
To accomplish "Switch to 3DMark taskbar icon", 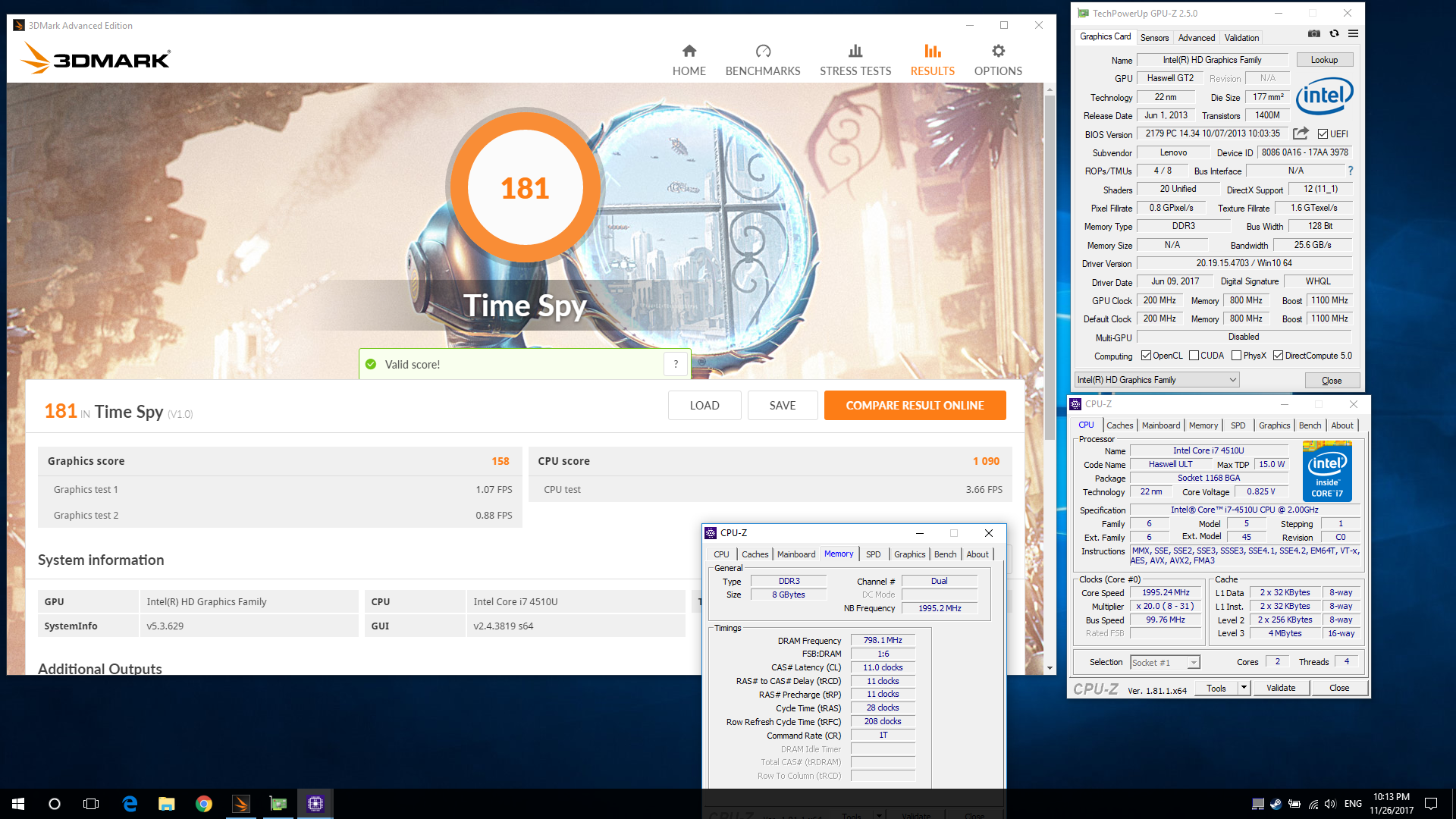I will [241, 804].
